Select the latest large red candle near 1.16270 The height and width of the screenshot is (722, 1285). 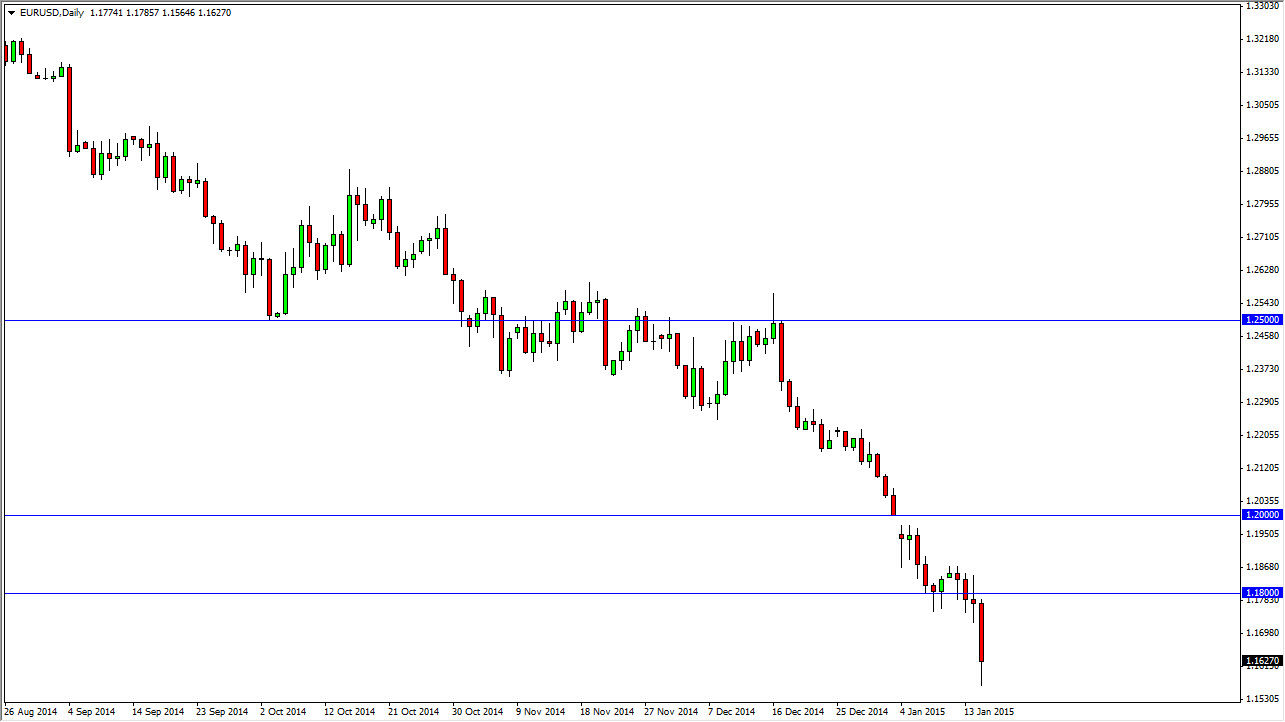tap(982, 632)
